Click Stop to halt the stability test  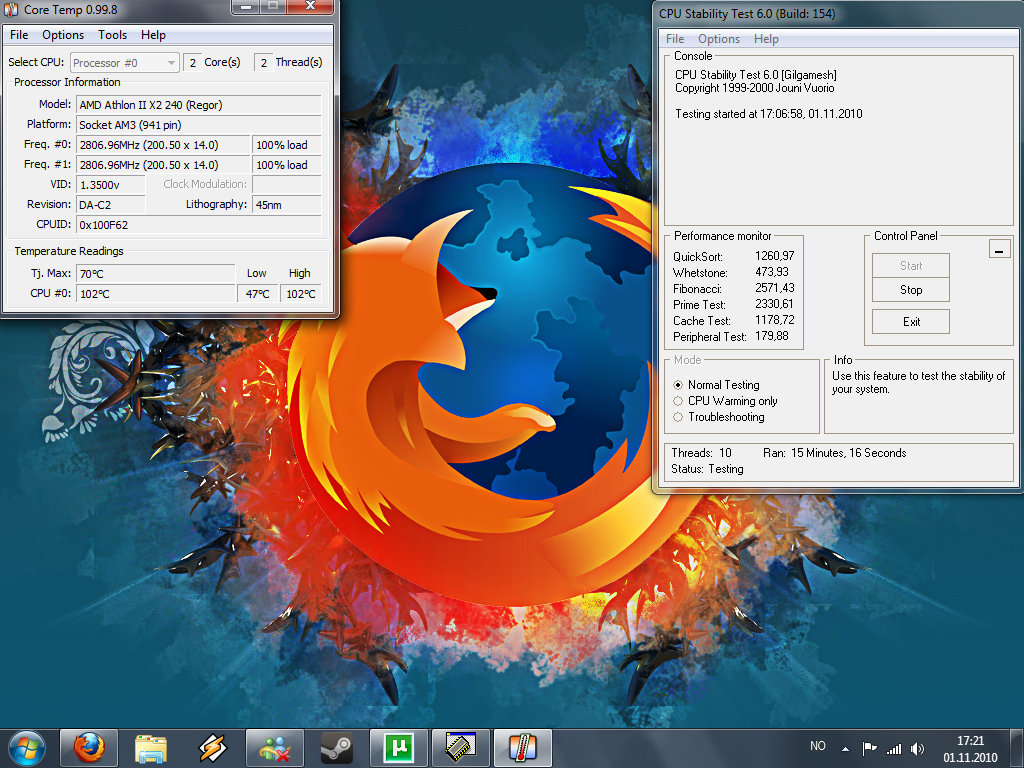pos(910,289)
